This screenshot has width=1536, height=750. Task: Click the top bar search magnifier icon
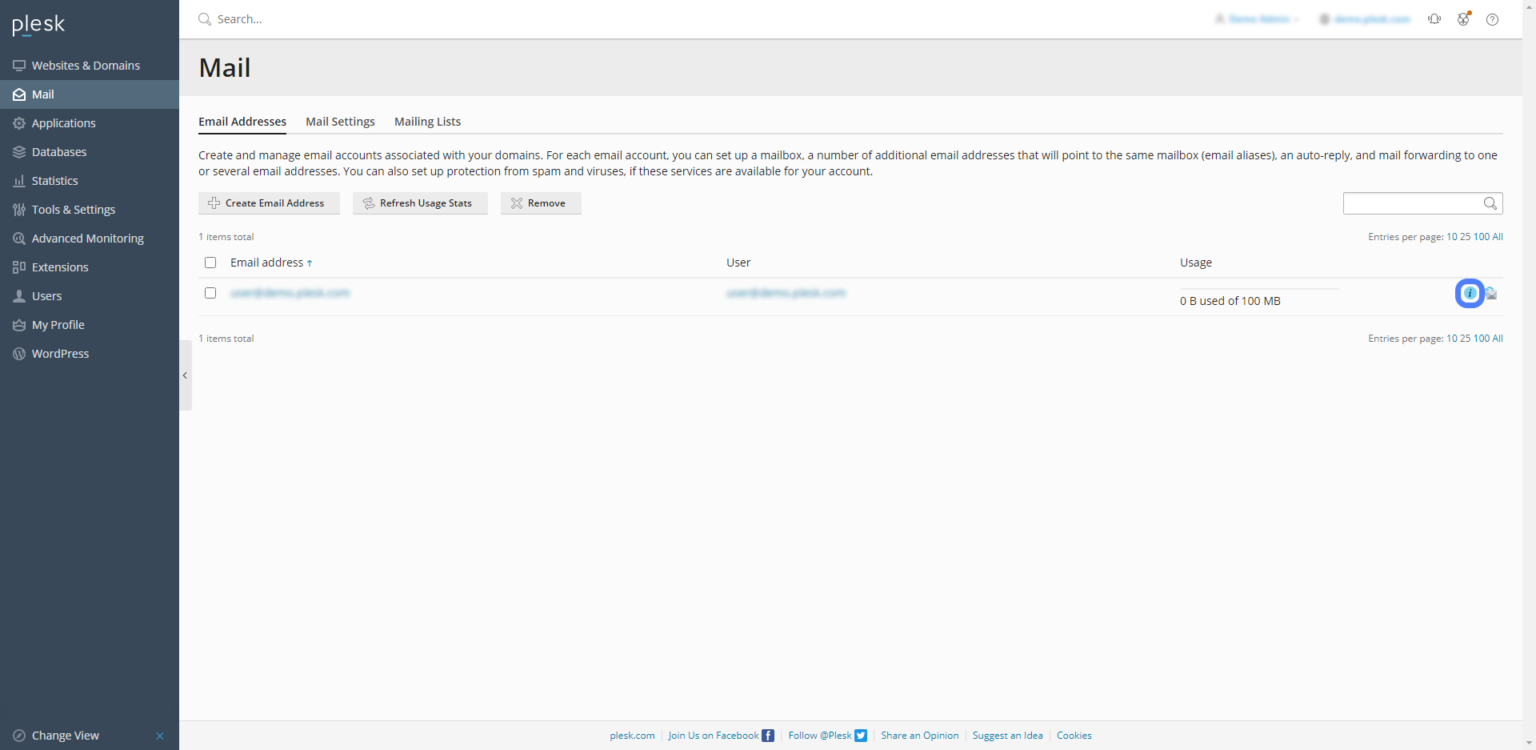click(x=205, y=19)
